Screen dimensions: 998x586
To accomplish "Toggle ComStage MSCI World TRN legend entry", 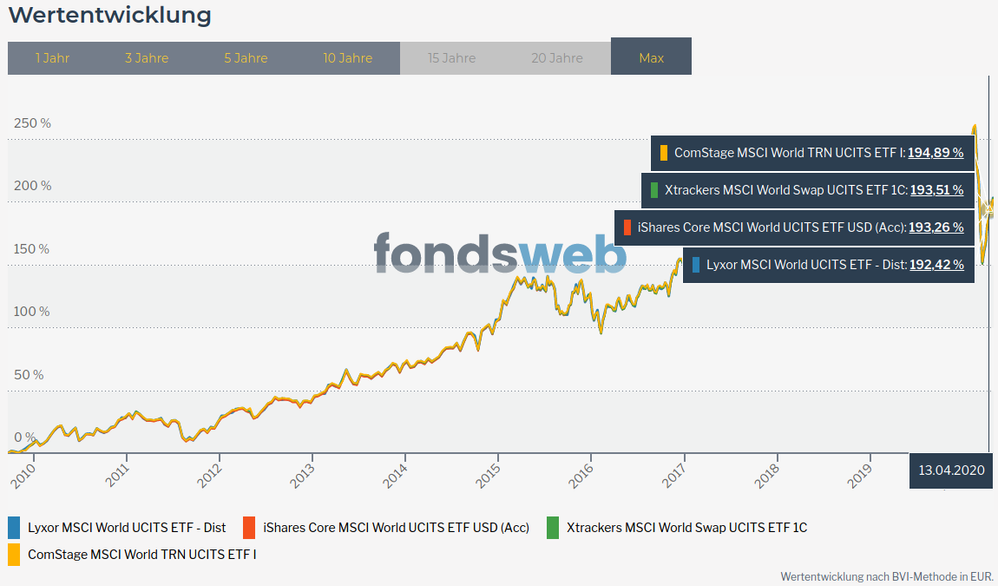I will click(142, 552).
